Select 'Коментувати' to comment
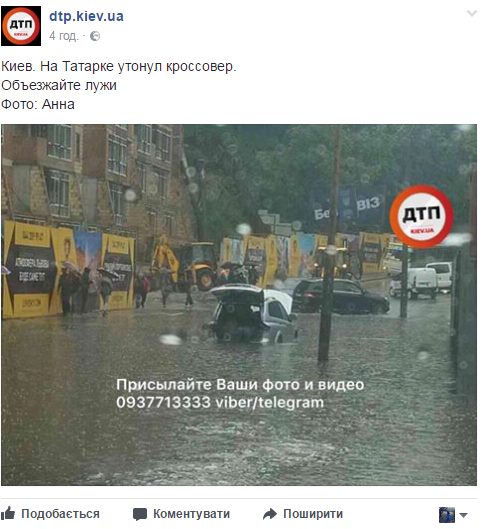The width and height of the screenshot is (483, 529). coord(191,513)
